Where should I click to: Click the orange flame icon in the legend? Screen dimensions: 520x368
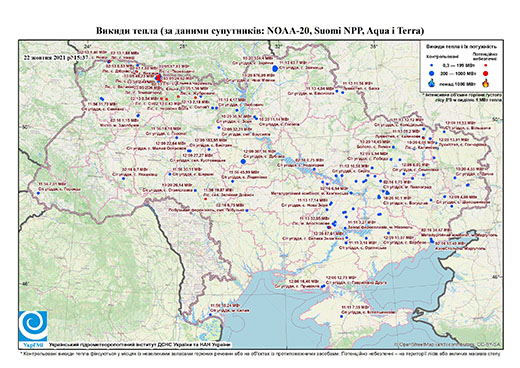click(485, 83)
